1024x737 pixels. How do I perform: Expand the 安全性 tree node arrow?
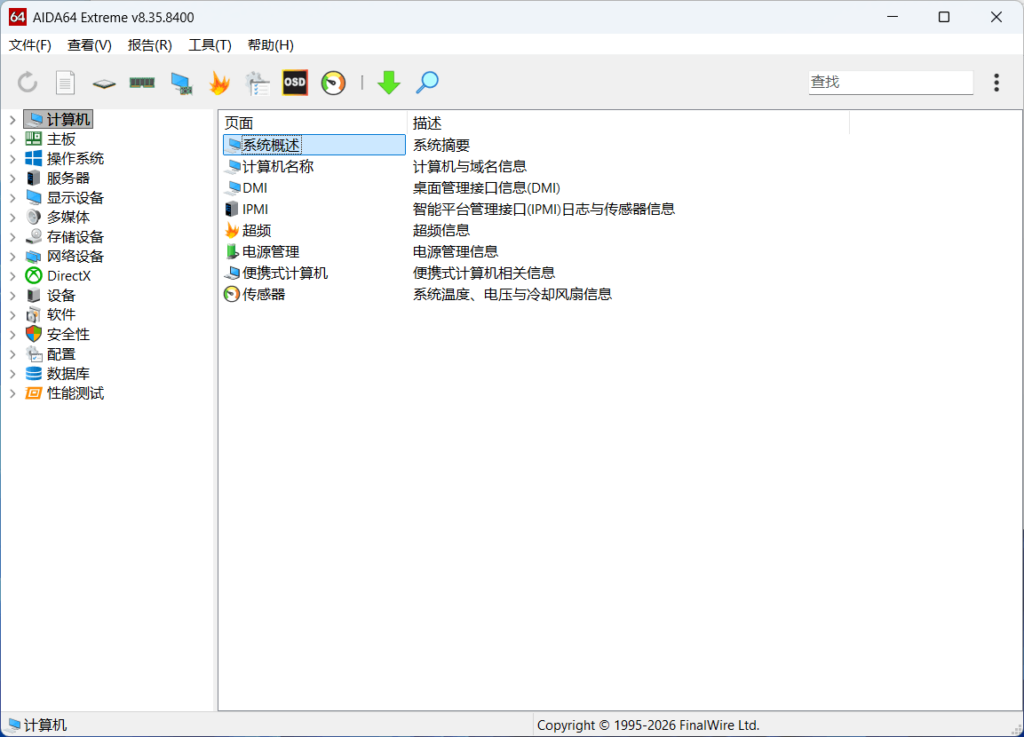tap(12, 334)
